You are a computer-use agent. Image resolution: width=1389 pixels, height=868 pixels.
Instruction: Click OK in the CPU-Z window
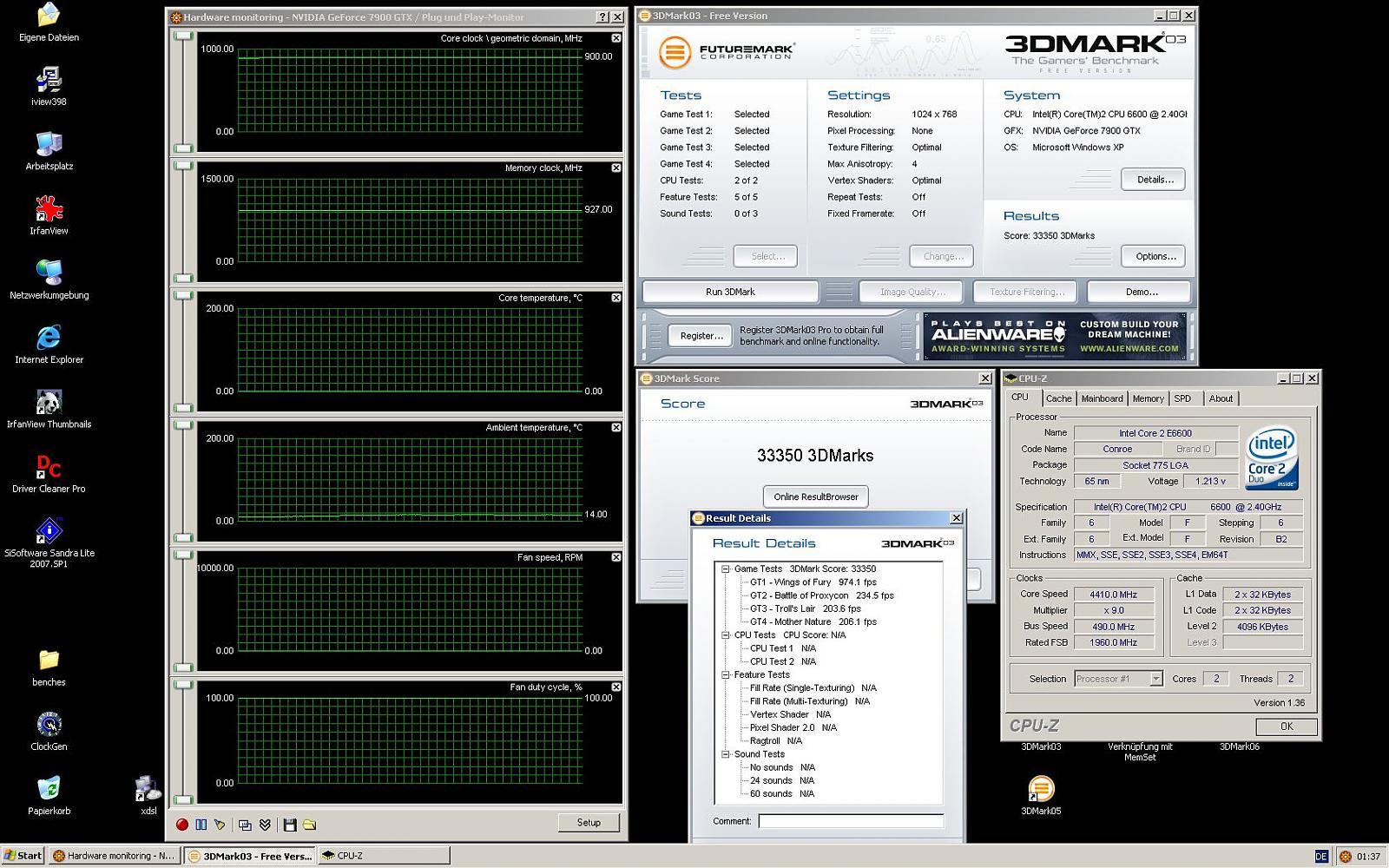pyautogui.click(x=1286, y=727)
